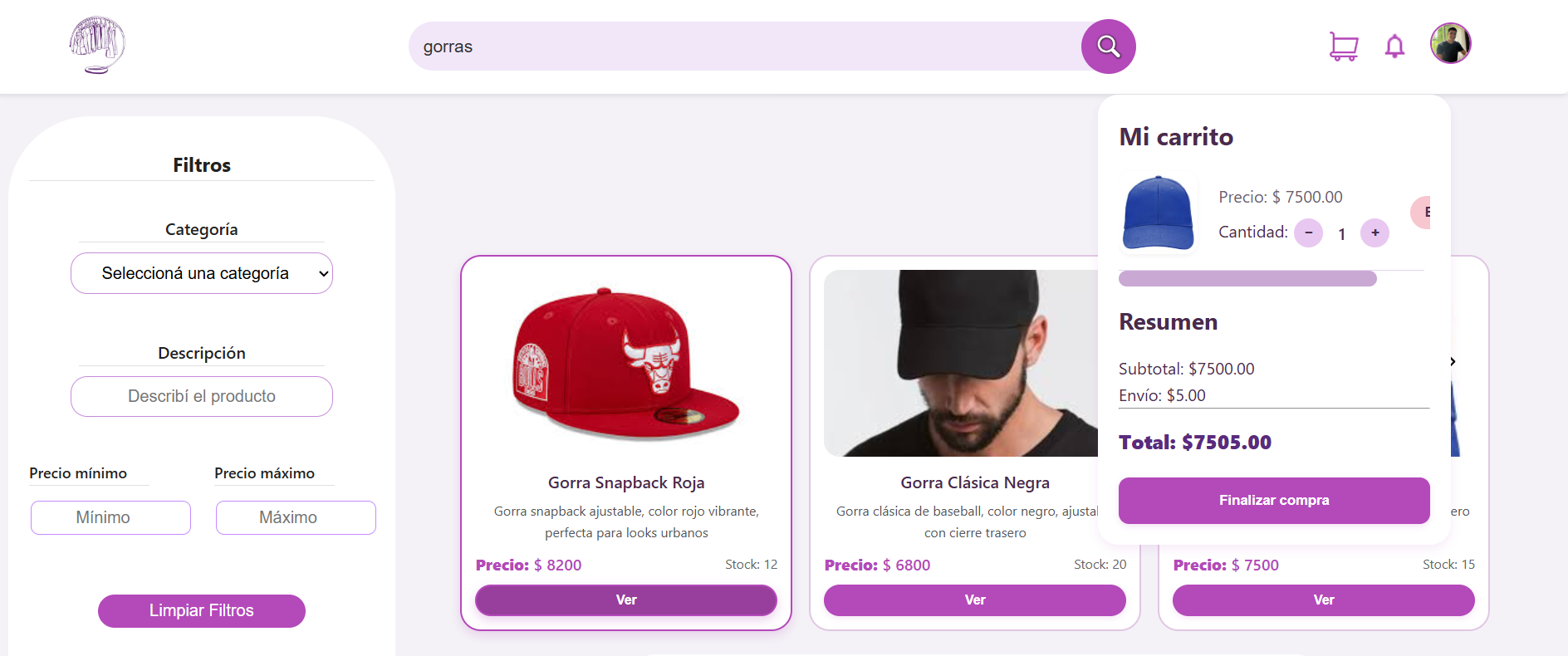Click the Describí el producto field
The width and height of the screenshot is (1568, 656).
click(x=202, y=396)
